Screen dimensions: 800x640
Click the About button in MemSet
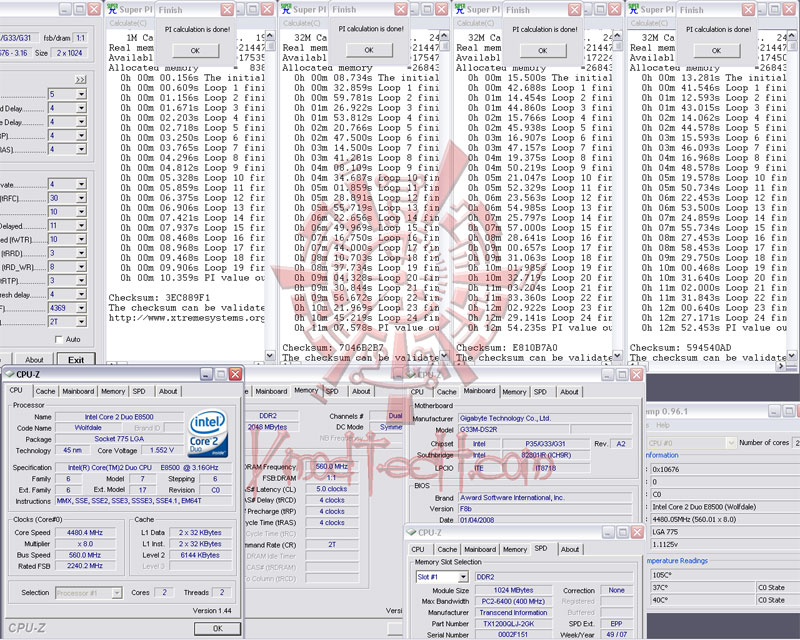pos(34,359)
